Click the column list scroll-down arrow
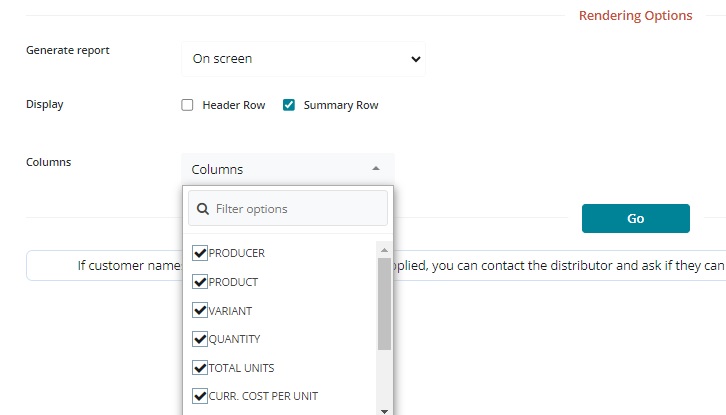 pos(384,409)
